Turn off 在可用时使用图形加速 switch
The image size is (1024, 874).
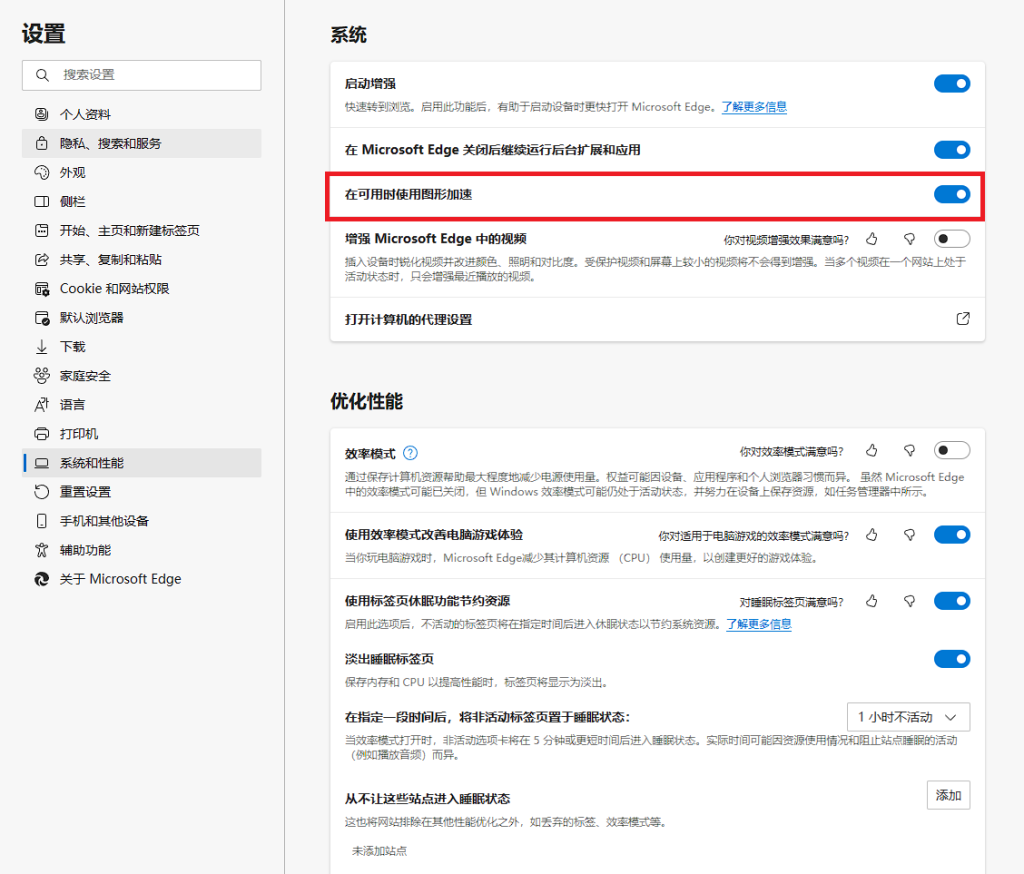pyautogui.click(x=951, y=194)
